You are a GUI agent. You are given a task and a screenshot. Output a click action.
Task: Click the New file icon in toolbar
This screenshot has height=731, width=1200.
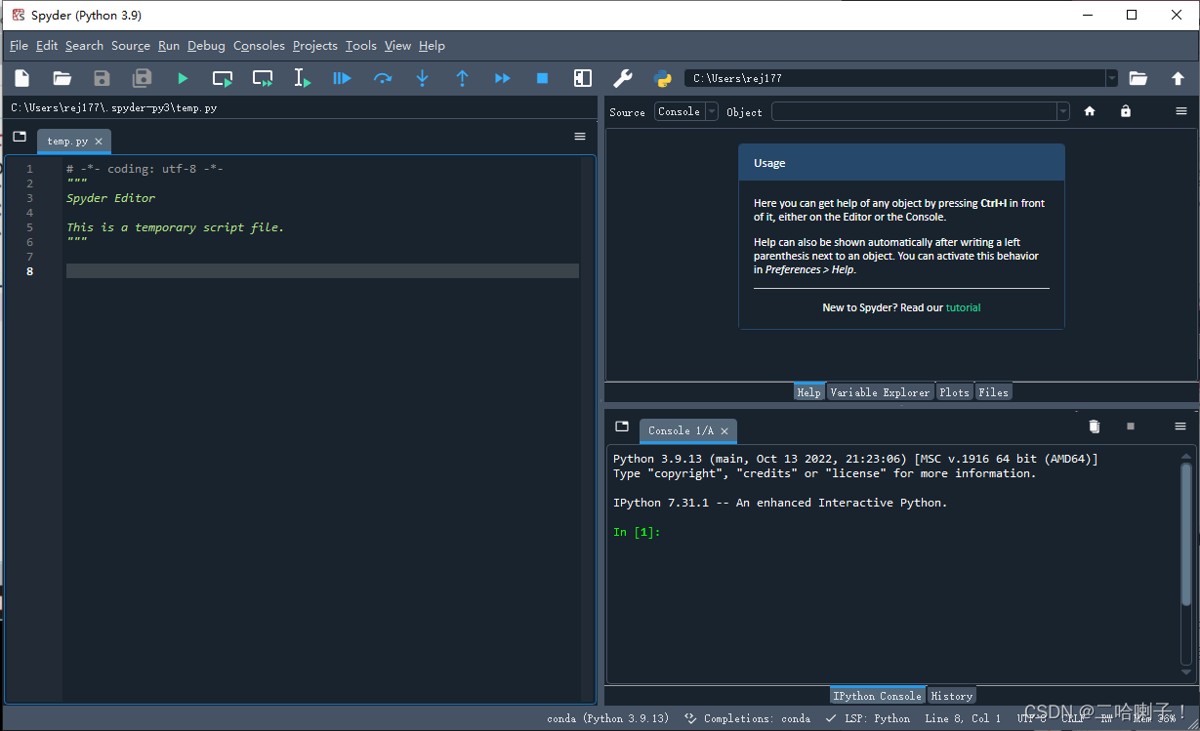(x=22, y=78)
